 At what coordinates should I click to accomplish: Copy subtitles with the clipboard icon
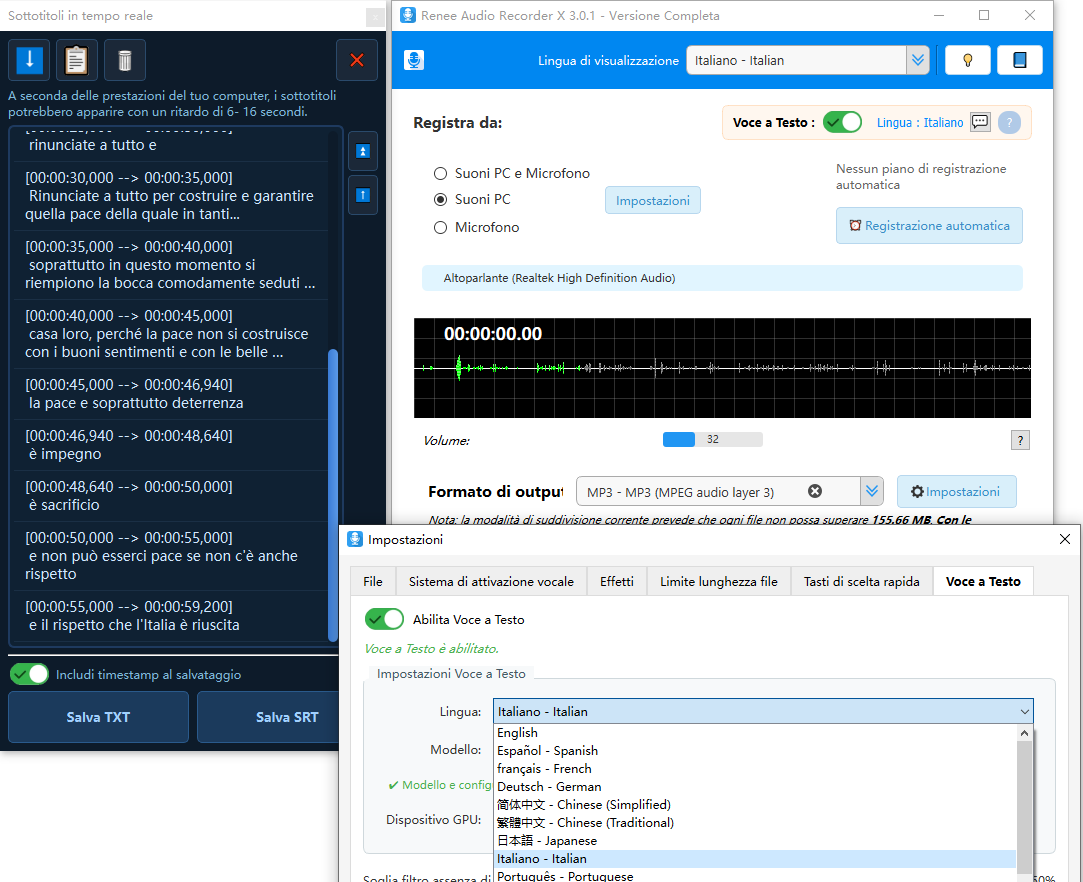point(77,60)
